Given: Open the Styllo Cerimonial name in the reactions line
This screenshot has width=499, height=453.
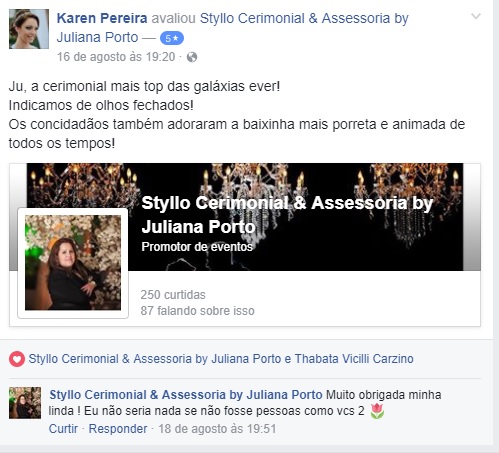Looking at the screenshot, I should [155, 359].
